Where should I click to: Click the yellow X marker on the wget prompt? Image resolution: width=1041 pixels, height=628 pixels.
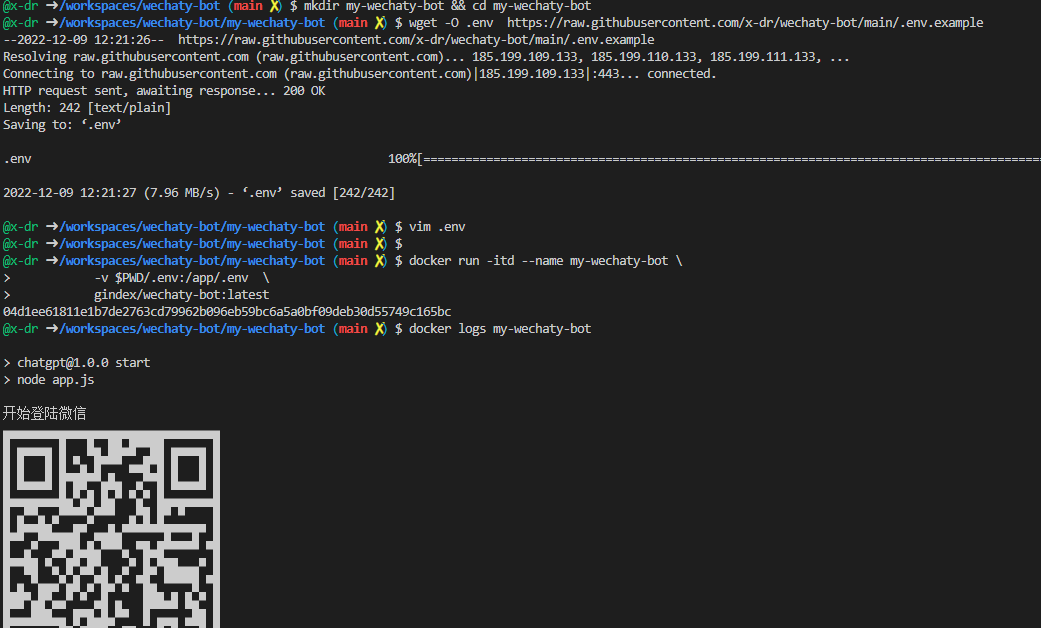tap(380, 23)
